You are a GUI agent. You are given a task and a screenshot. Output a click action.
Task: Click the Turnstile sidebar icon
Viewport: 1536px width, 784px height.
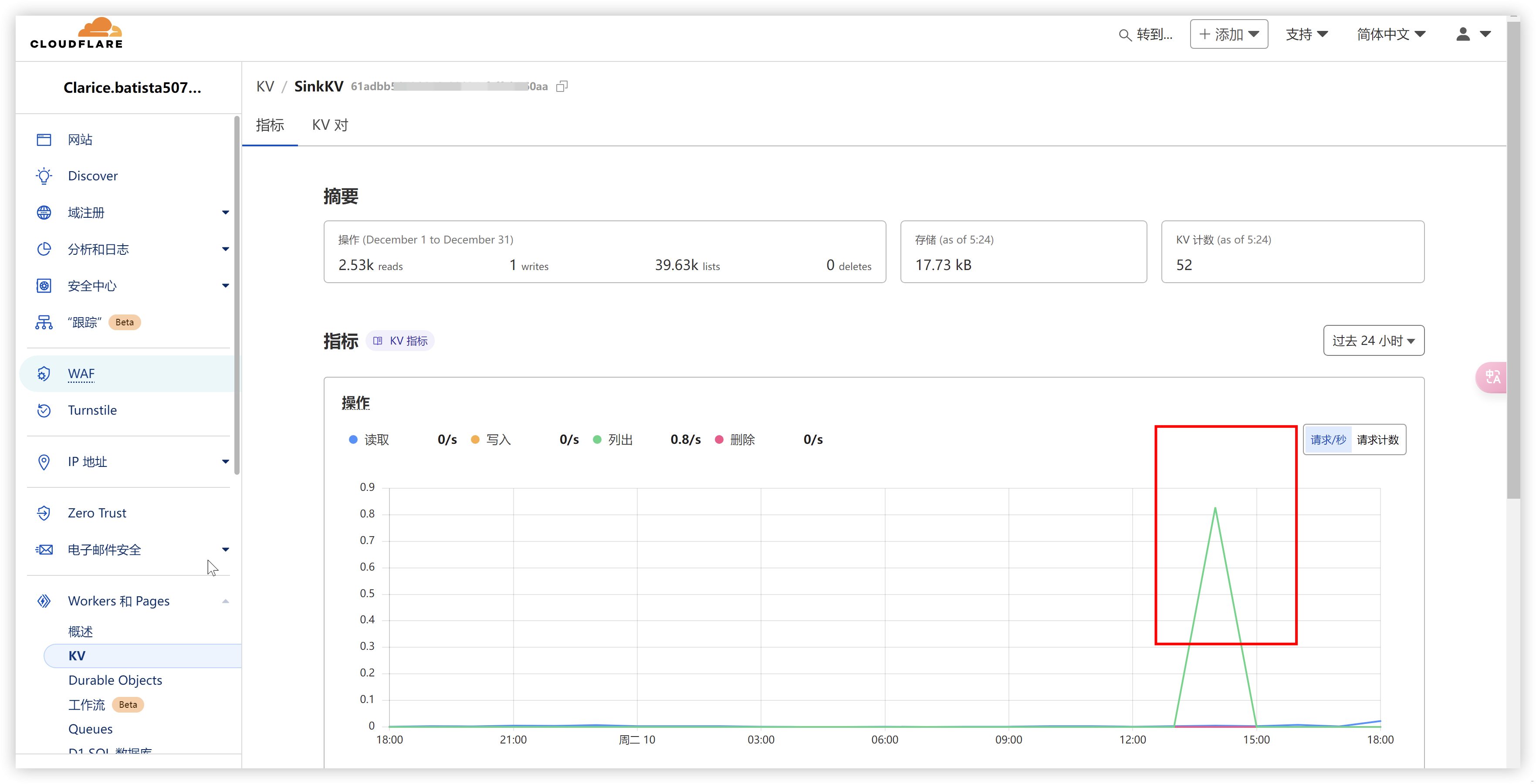coord(44,410)
